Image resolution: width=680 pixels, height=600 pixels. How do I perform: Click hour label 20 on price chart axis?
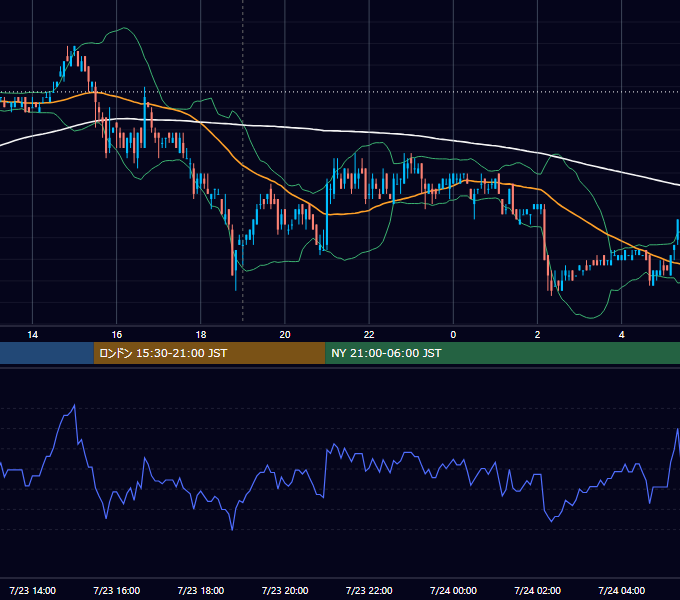click(x=285, y=335)
